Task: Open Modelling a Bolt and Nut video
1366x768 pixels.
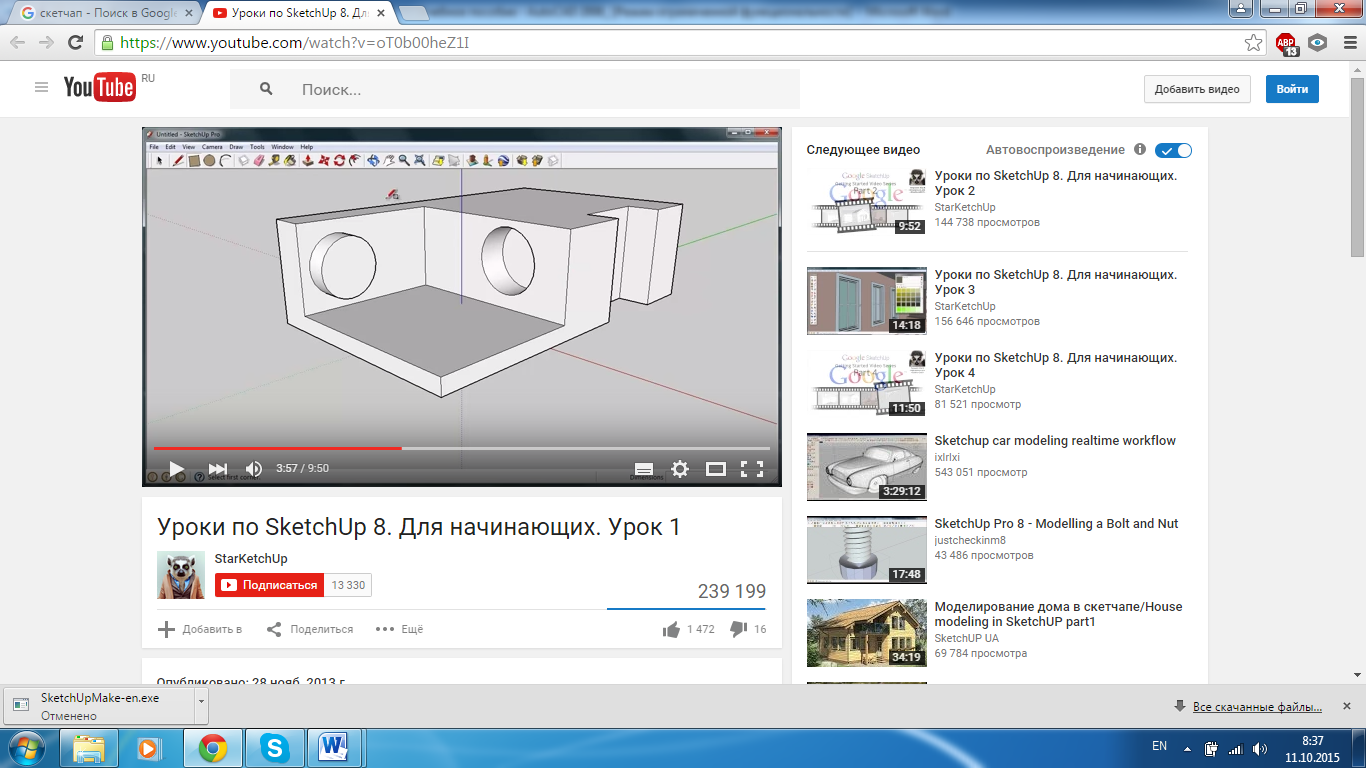Action: (1056, 523)
